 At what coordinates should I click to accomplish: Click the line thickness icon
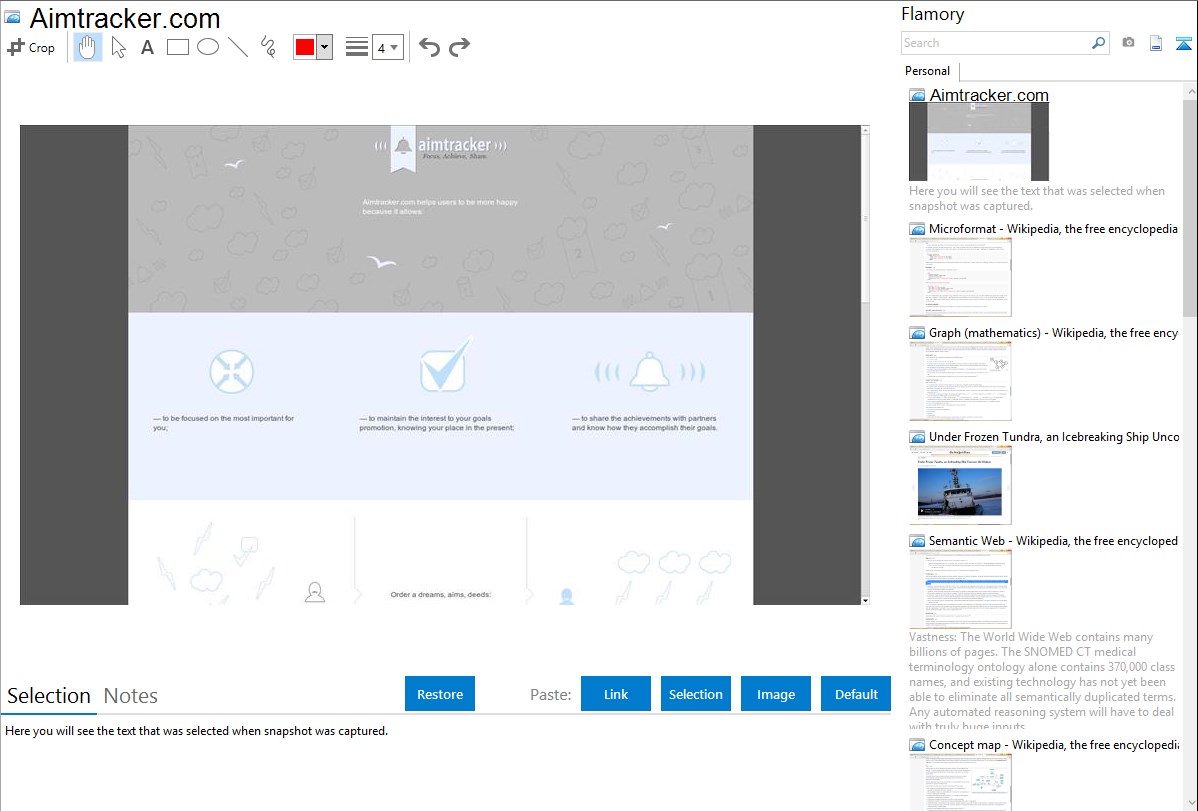click(356, 47)
